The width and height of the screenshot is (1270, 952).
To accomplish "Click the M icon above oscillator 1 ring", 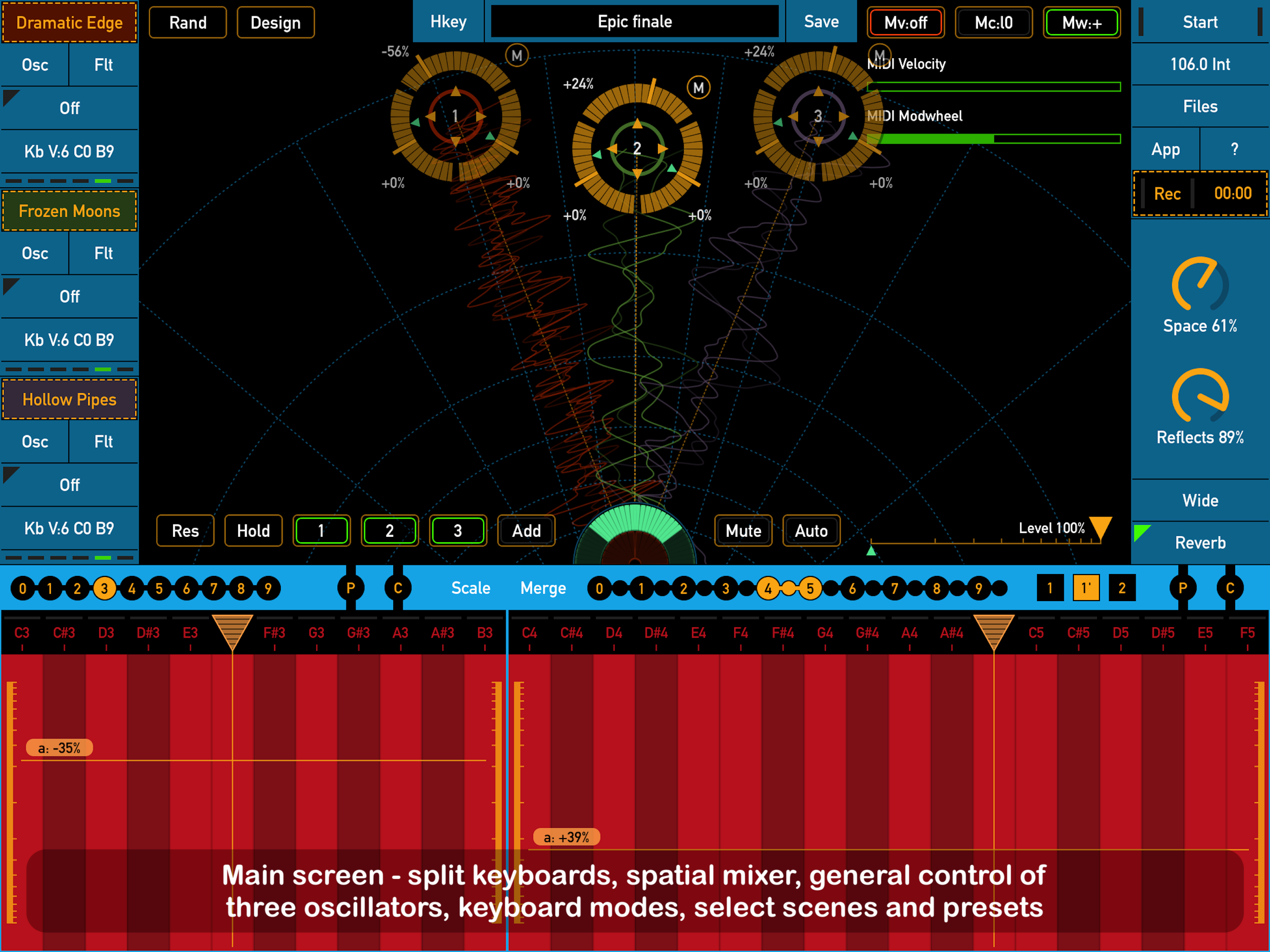I will point(517,56).
